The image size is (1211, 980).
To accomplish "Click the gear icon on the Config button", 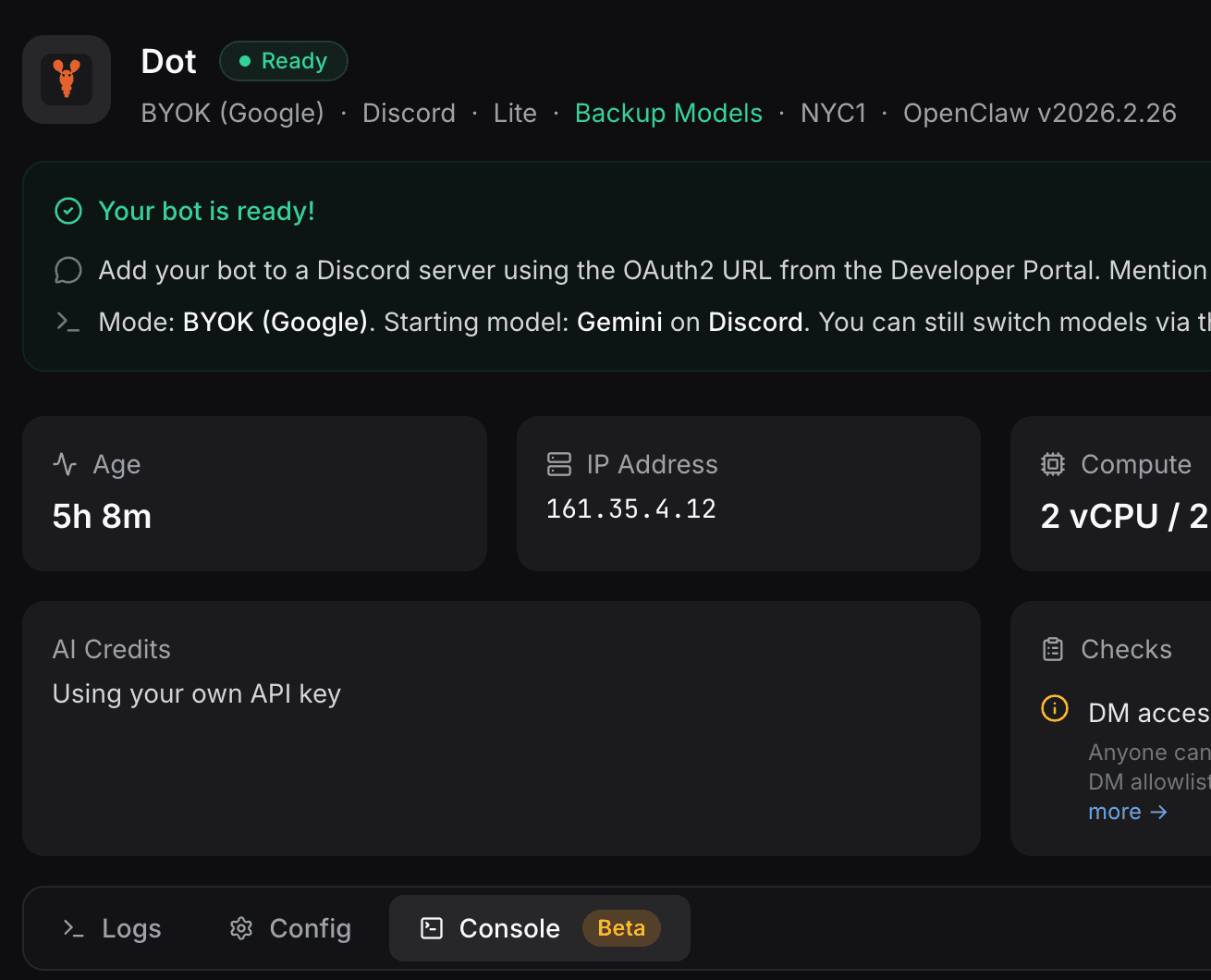I will click(239, 928).
